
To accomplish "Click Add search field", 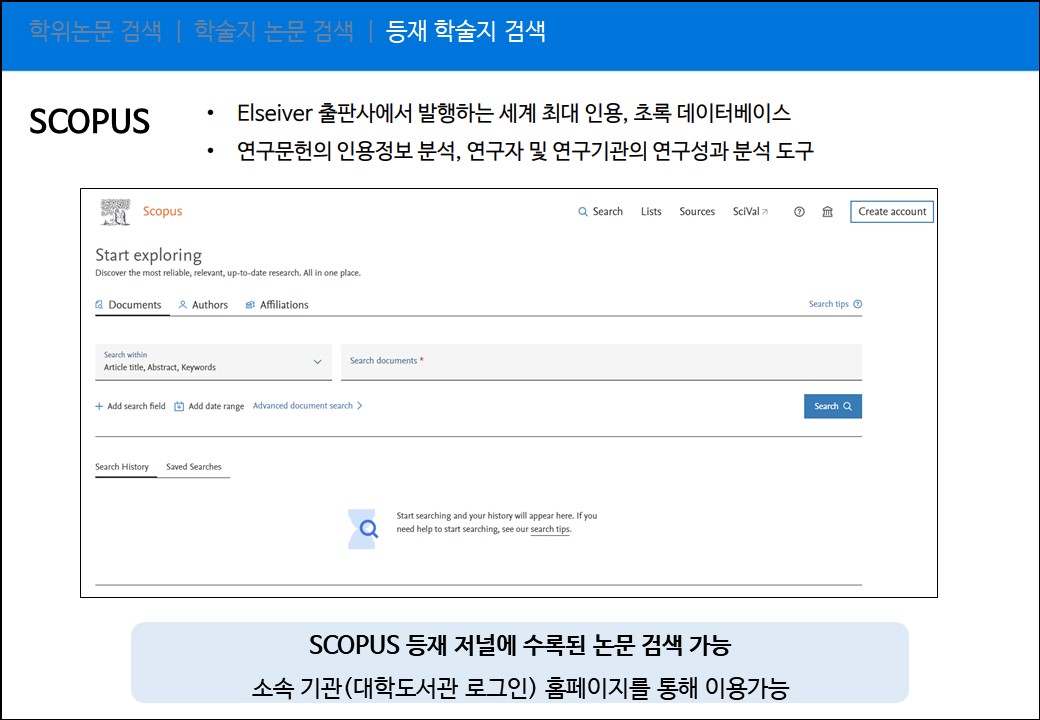I will coord(130,406).
